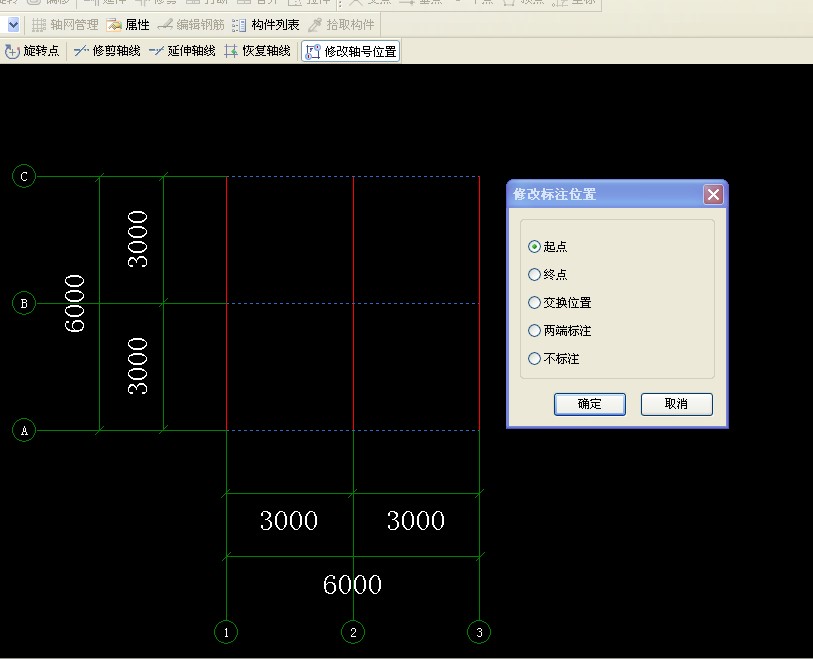Click axis bubble C
This screenshot has height=659, width=813.
pyautogui.click(x=24, y=176)
